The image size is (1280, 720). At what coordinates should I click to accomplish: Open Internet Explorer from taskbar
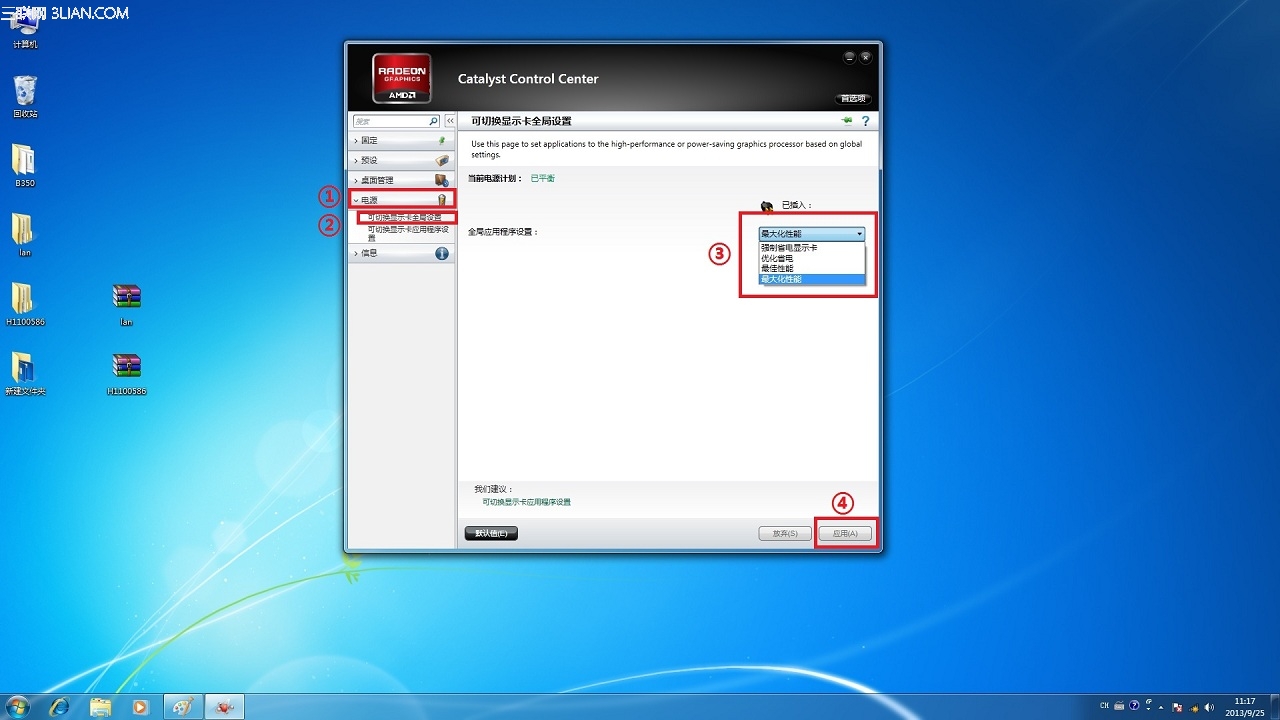point(60,707)
